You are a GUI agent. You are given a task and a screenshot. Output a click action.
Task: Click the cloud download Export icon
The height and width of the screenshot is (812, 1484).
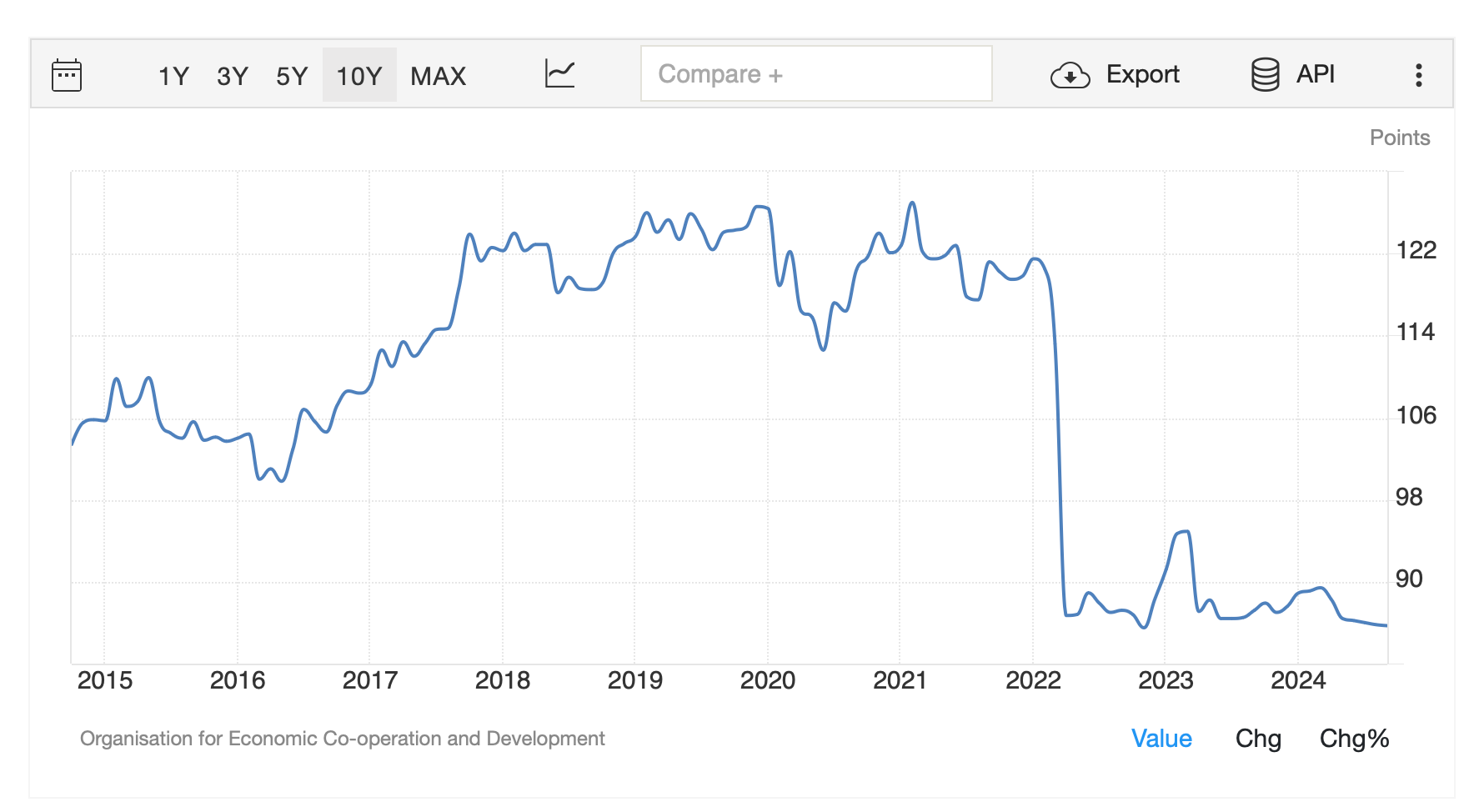click(1070, 75)
